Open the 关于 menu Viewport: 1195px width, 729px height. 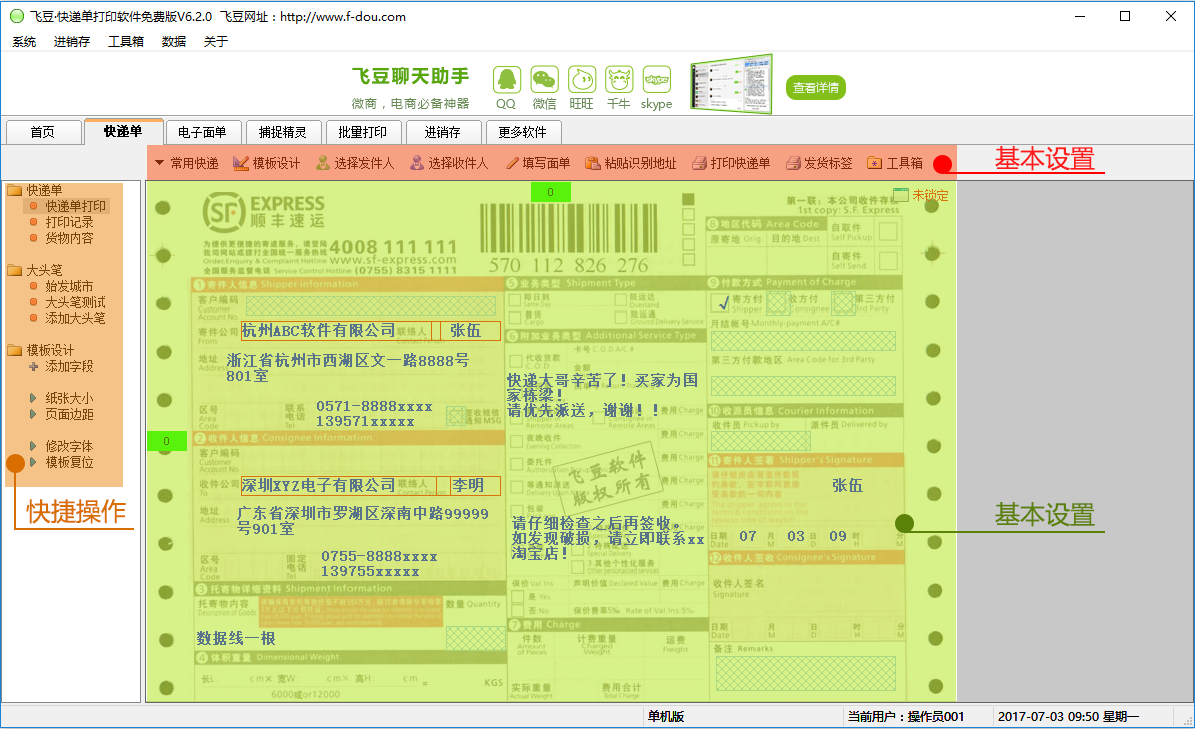point(216,42)
